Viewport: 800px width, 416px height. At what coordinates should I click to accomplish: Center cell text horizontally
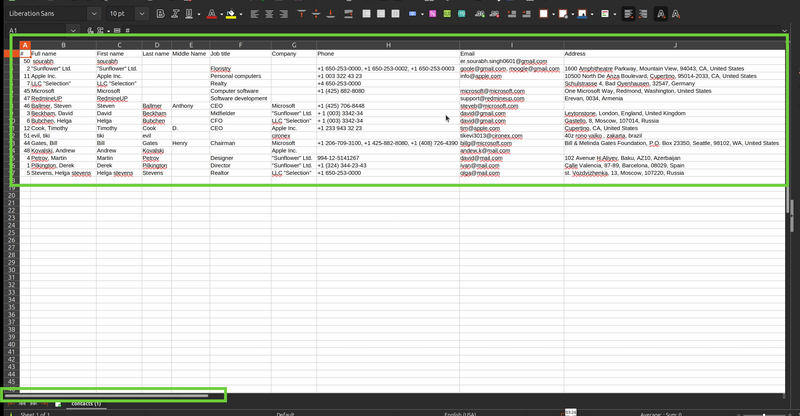coord(270,14)
